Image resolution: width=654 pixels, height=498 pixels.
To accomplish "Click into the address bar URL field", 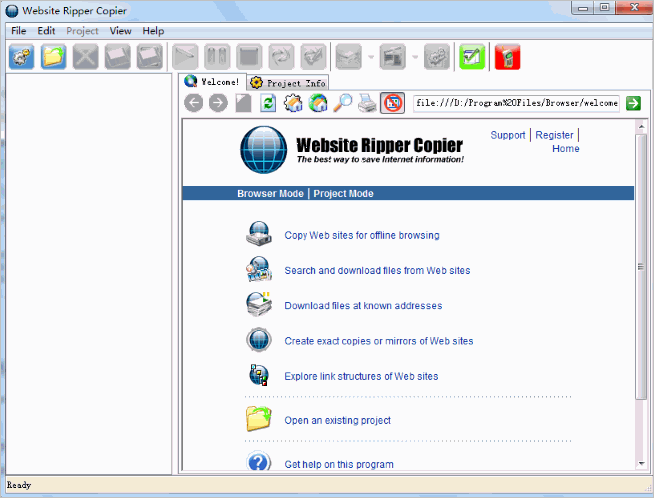I will [x=516, y=103].
